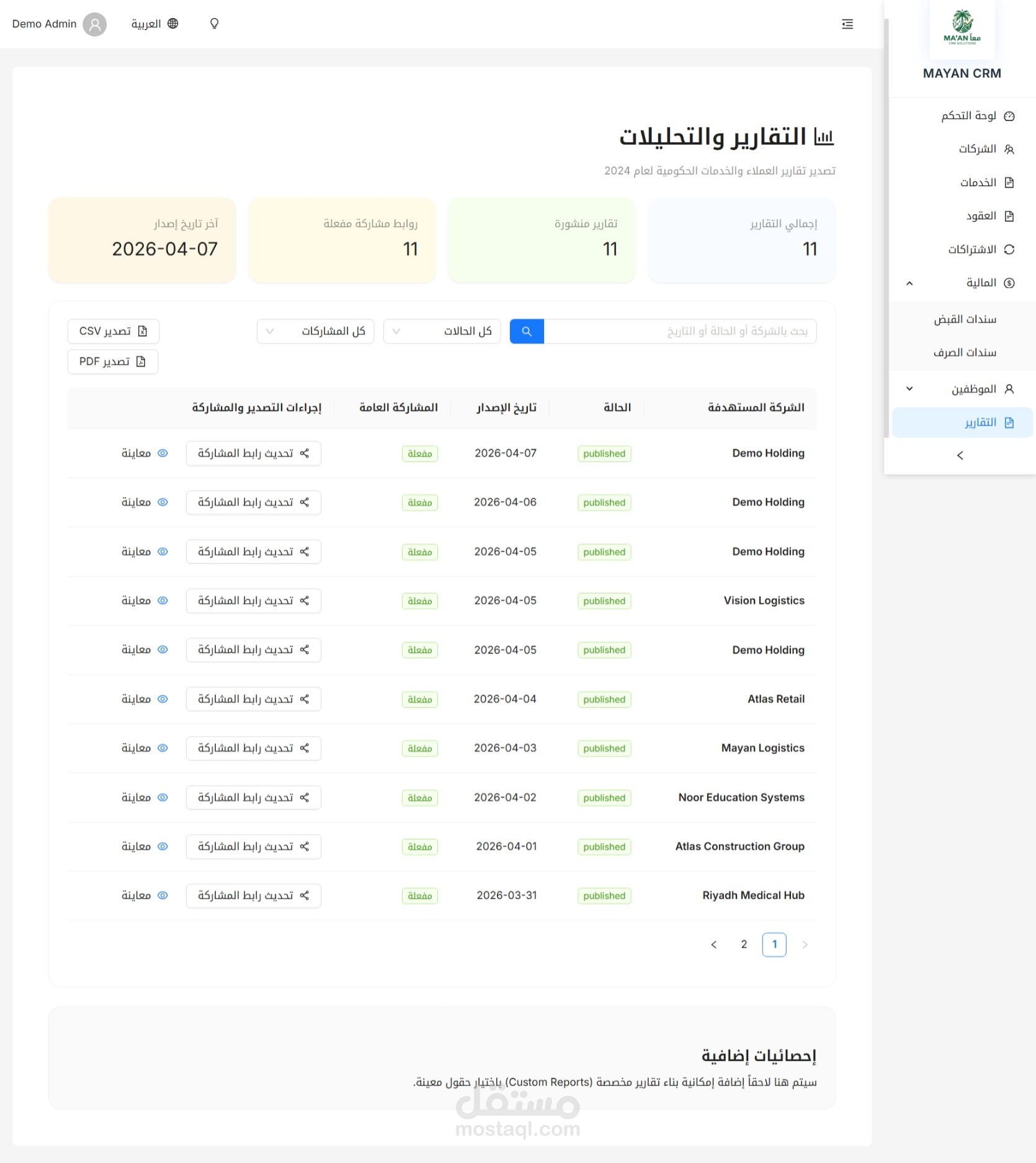Click the blue search magnifier button
1036x1163 pixels.
[527, 331]
